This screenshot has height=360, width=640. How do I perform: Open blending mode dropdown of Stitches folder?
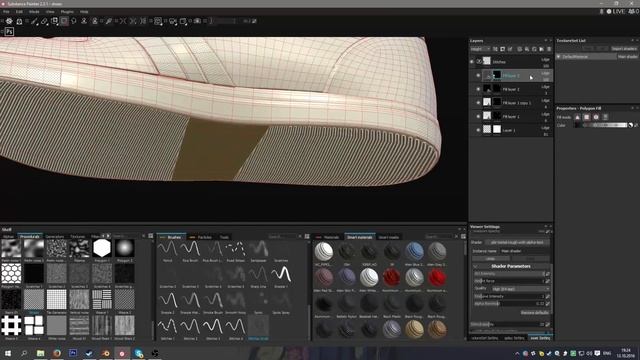545,60
